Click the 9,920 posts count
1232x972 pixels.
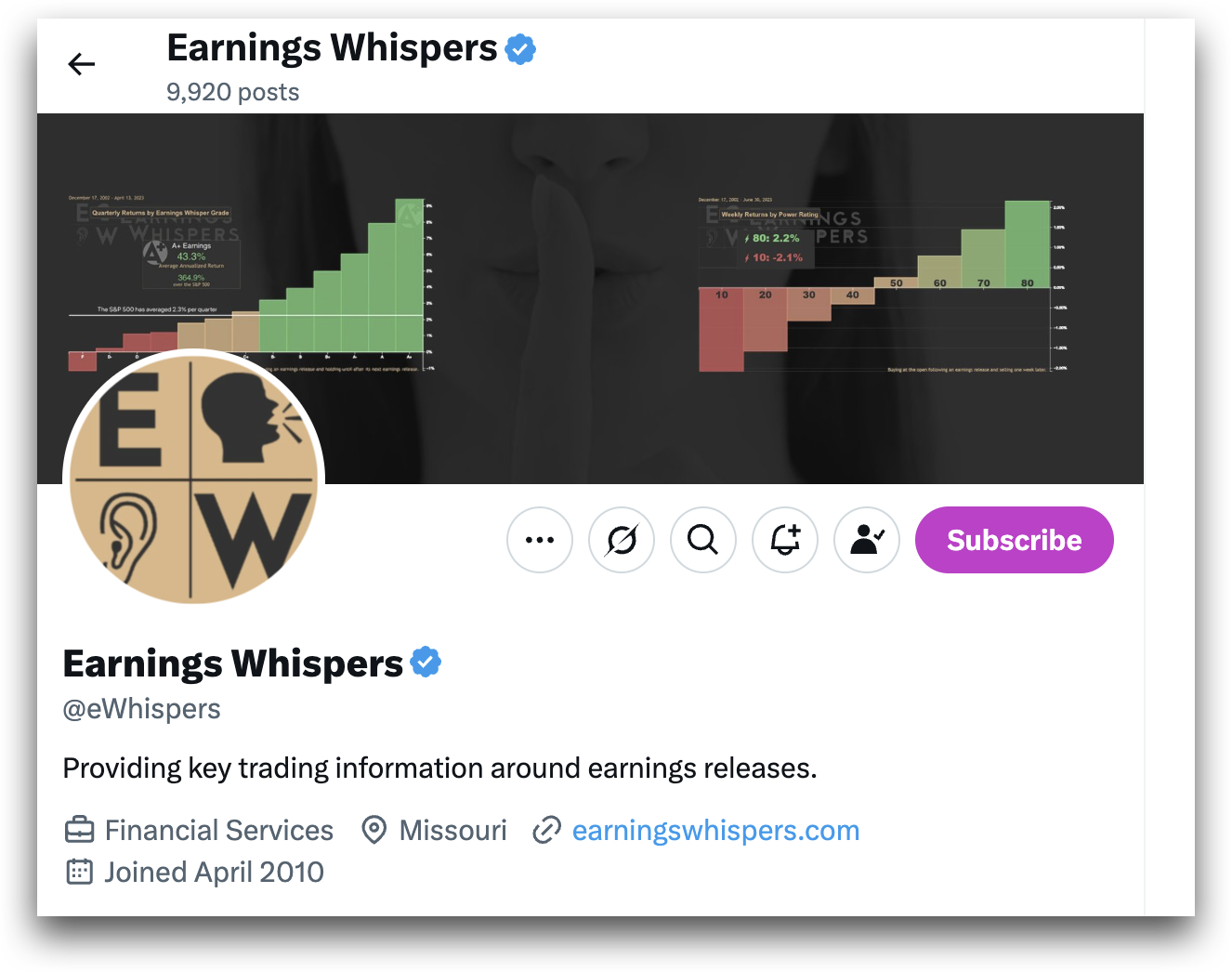pos(233,92)
